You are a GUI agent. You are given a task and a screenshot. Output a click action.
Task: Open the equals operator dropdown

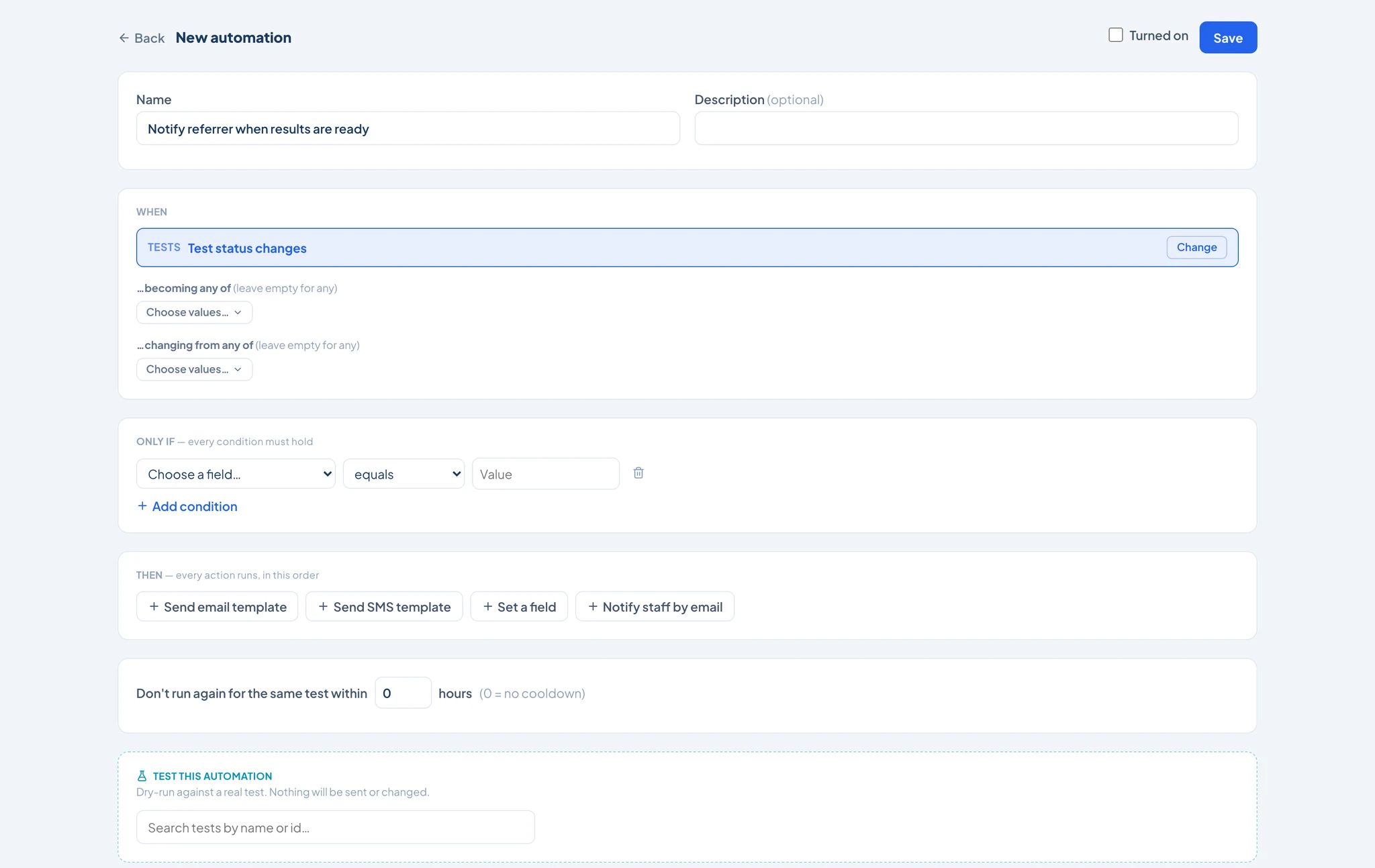[x=404, y=474]
